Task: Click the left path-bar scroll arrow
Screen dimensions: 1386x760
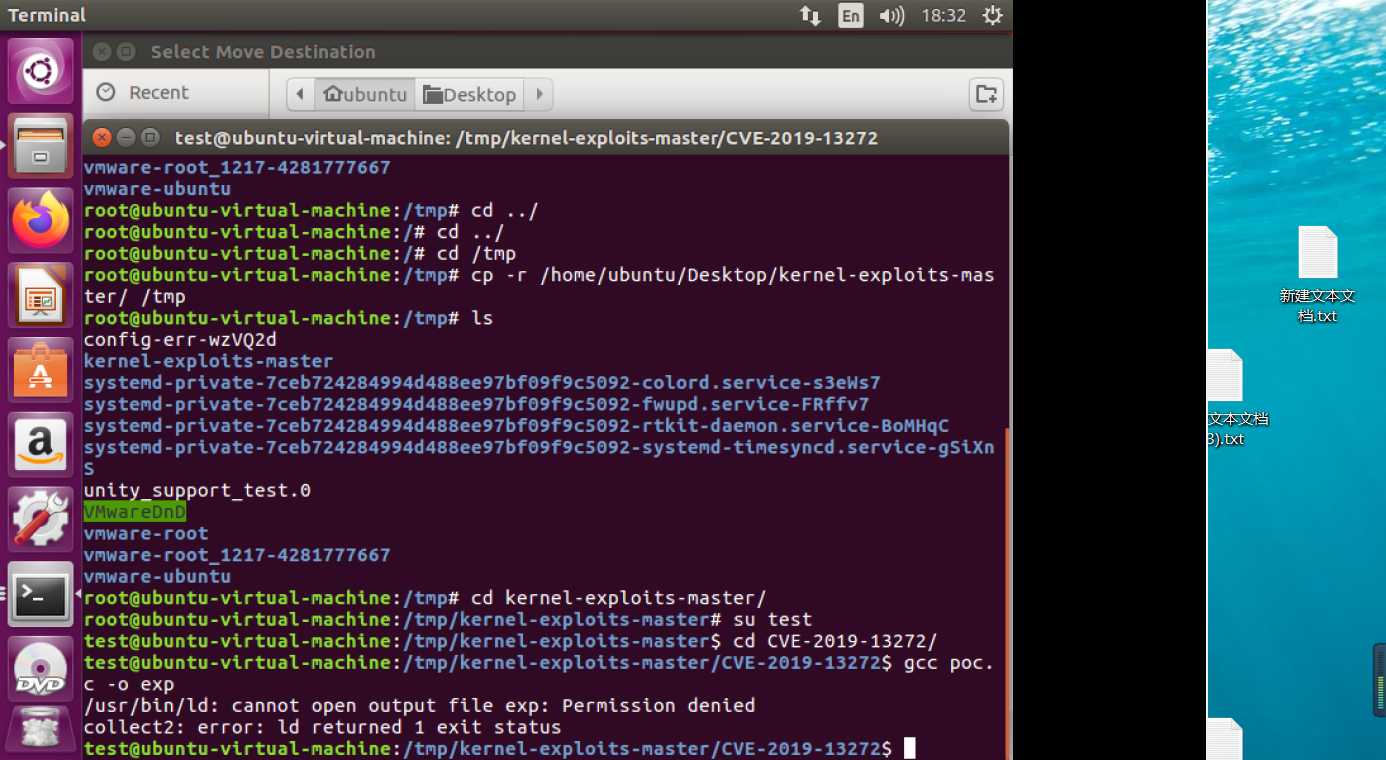Action: (x=300, y=95)
